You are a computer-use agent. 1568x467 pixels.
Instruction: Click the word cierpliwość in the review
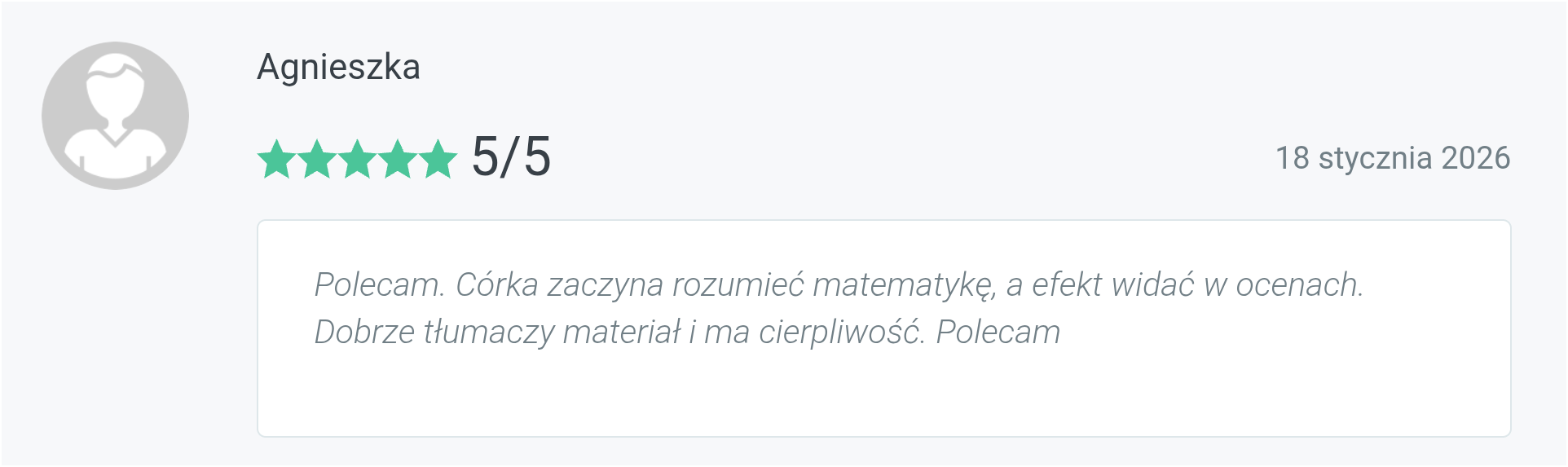point(841,333)
